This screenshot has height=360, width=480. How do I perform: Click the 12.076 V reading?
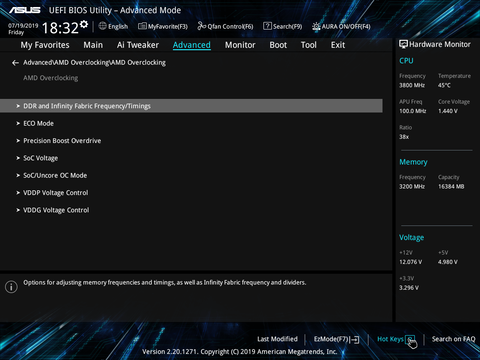(411, 262)
